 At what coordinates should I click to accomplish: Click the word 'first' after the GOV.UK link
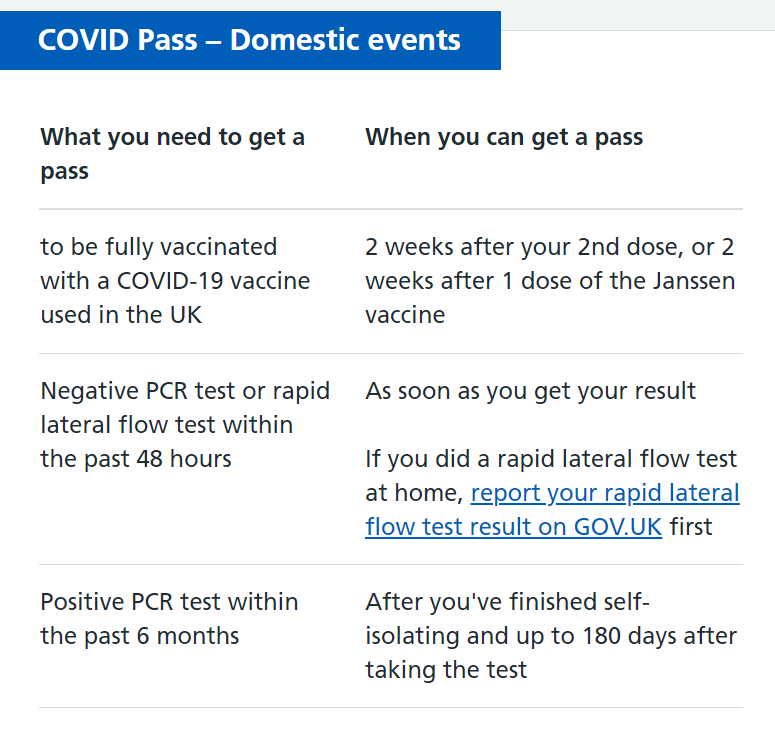[x=691, y=526]
